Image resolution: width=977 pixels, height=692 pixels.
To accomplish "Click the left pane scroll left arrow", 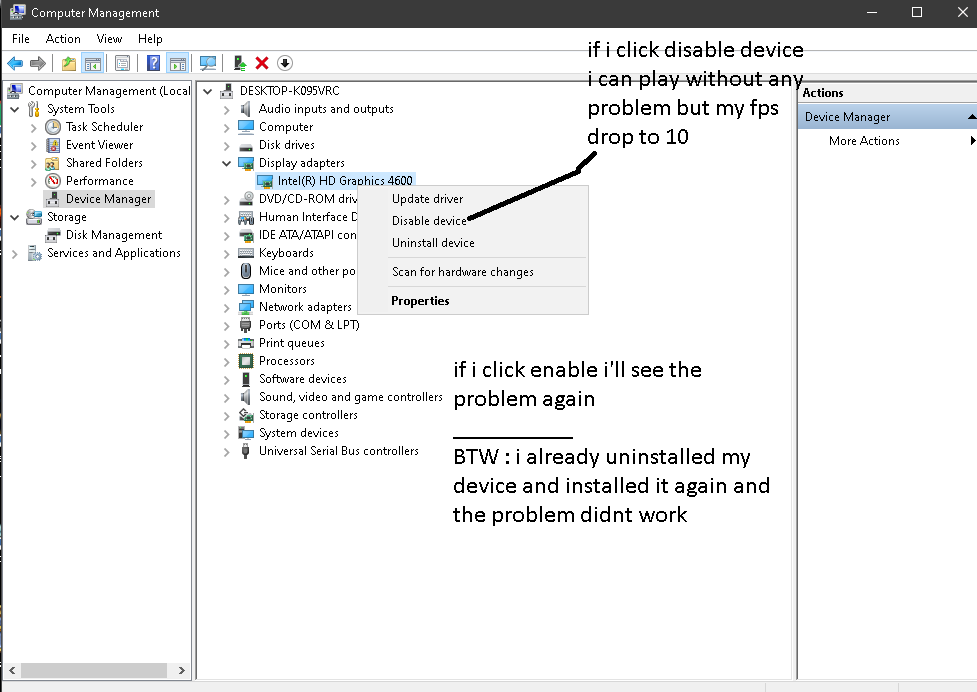I will [12, 670].
